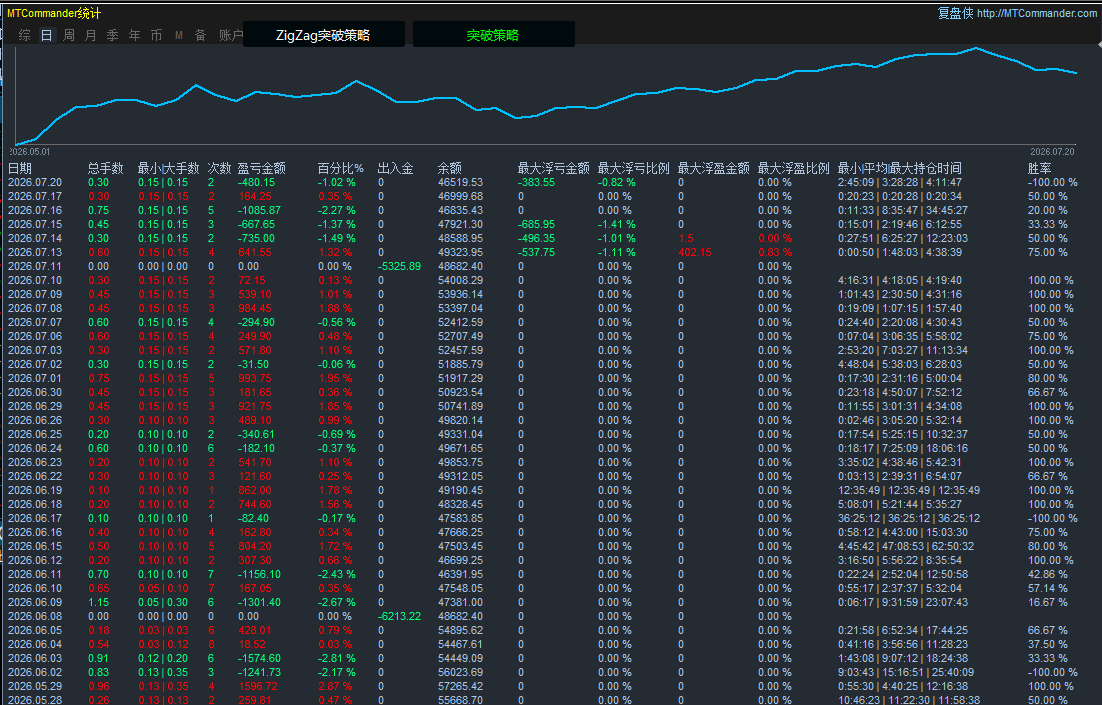Open the 季 quarterly statistics tab
The image size is (1102, 705).
(x=112, y=35)
